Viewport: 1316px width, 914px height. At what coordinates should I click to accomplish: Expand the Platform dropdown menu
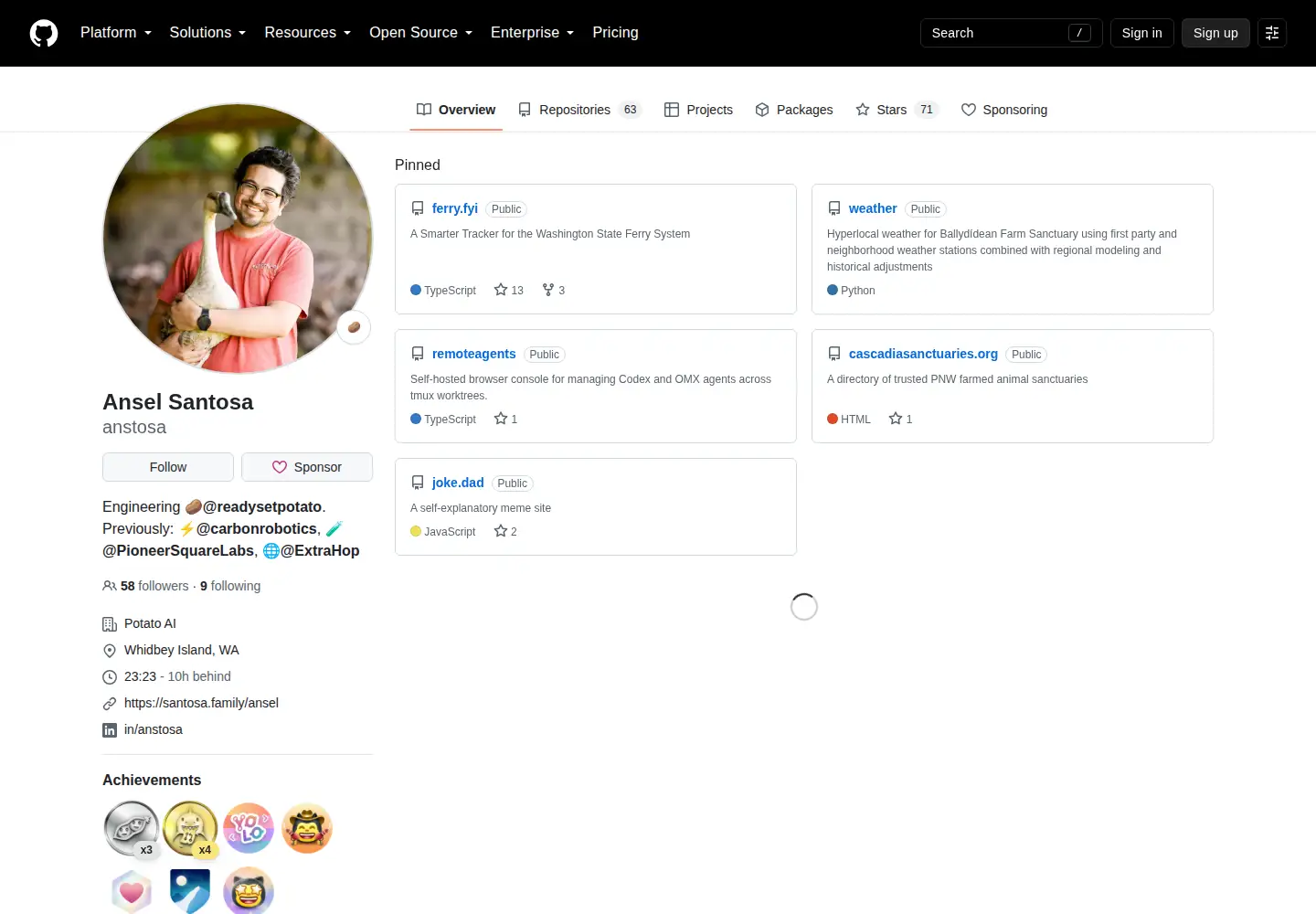116,33
